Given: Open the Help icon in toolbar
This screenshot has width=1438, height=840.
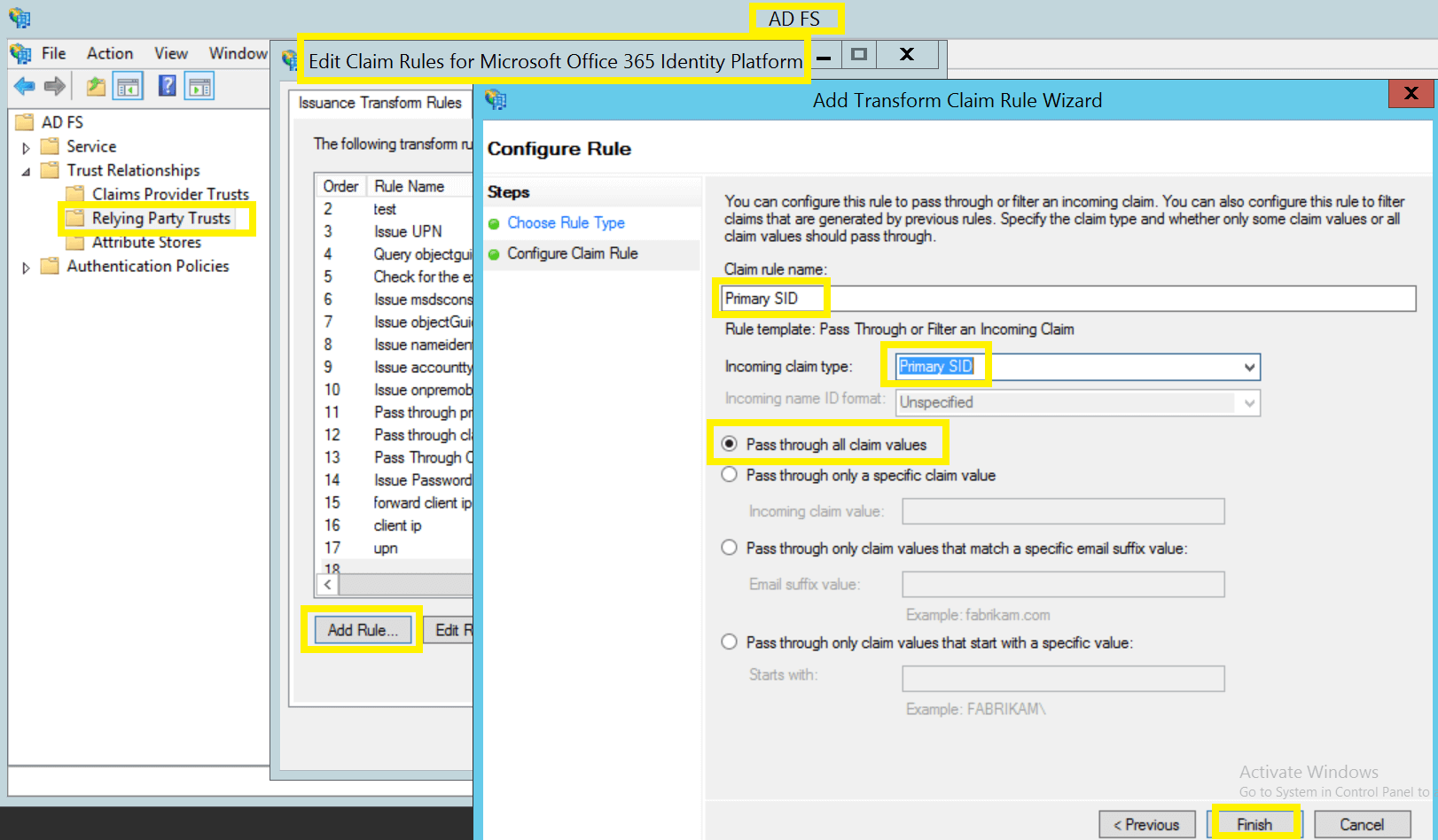Looking at the screenshot, I should point(167,86).
